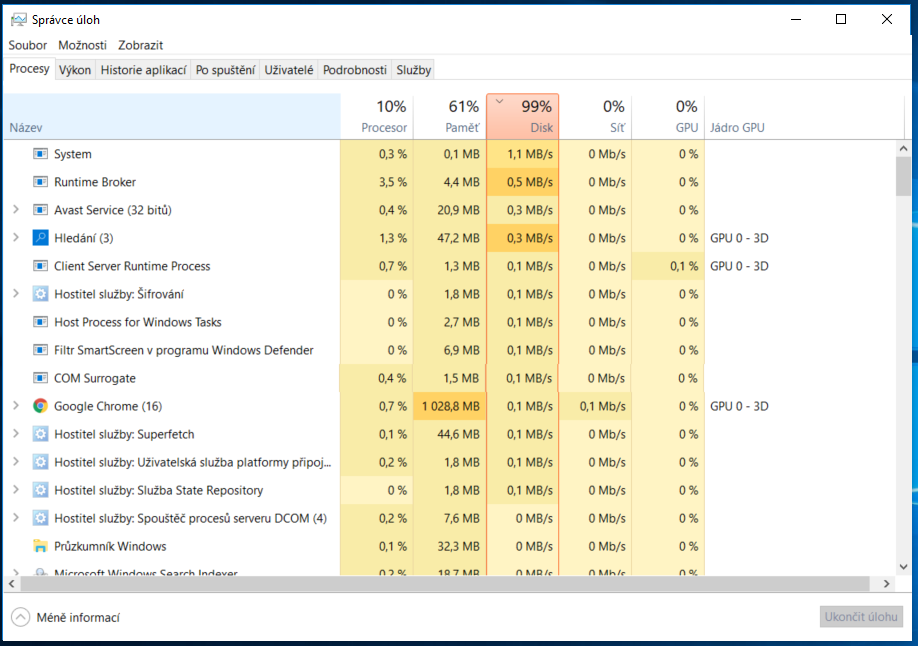This screenshot has width=918, height=646.
Task: Click the System process icon
Action: click(x=40, y=154)
